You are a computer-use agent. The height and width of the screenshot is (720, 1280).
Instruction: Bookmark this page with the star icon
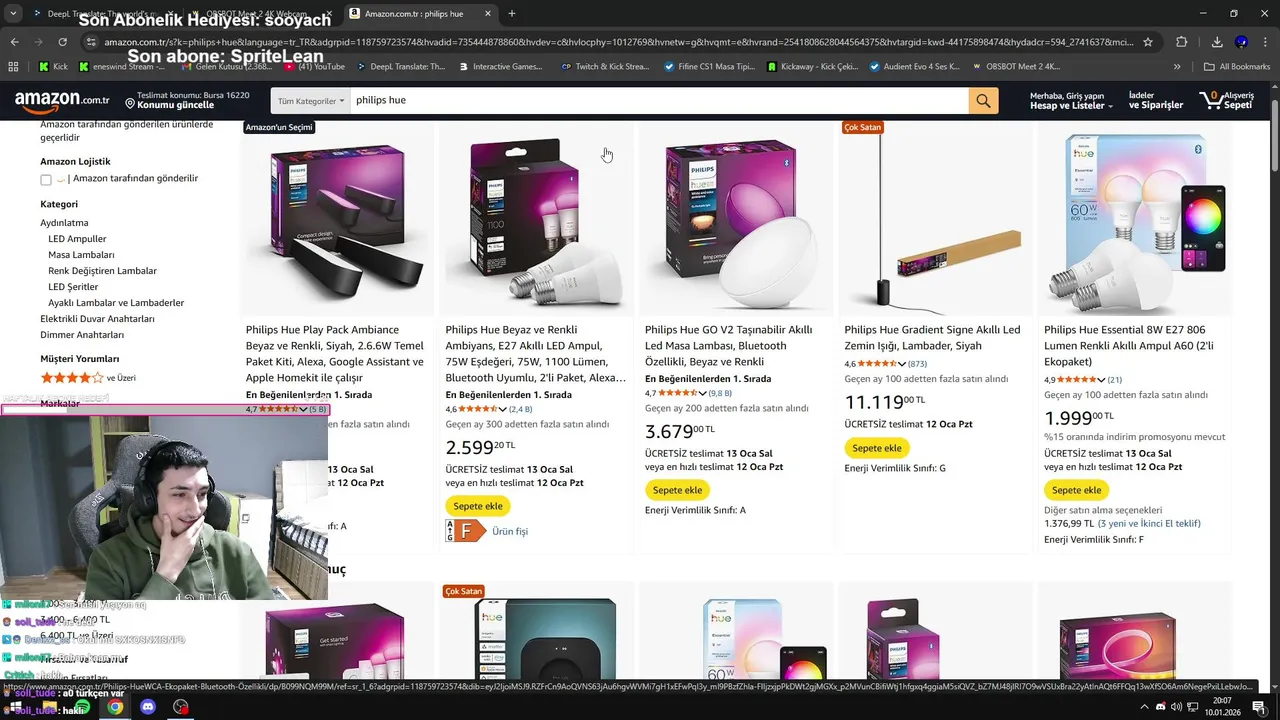(1148, 42)
